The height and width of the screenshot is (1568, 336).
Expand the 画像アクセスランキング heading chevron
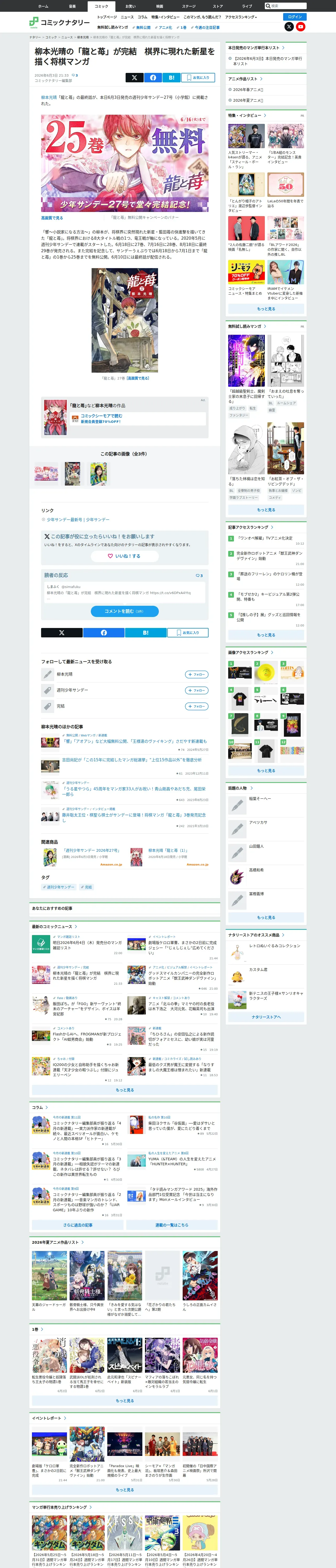click(x=272, y=653)
